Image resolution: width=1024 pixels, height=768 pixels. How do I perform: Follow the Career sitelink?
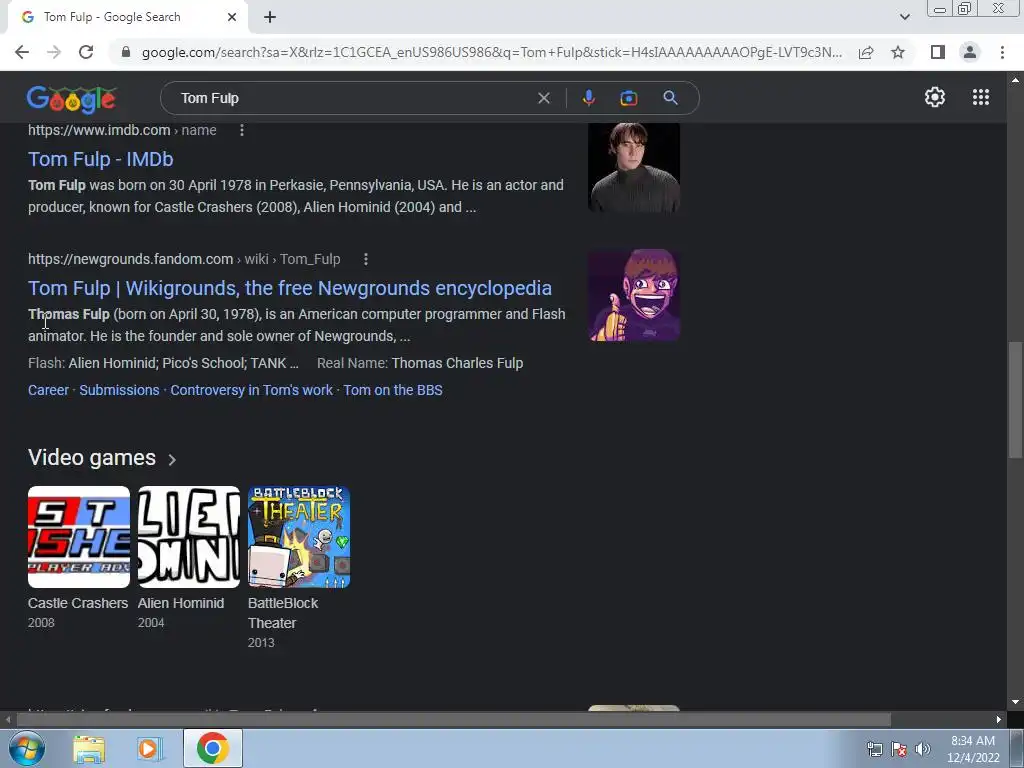pos(48,390)
